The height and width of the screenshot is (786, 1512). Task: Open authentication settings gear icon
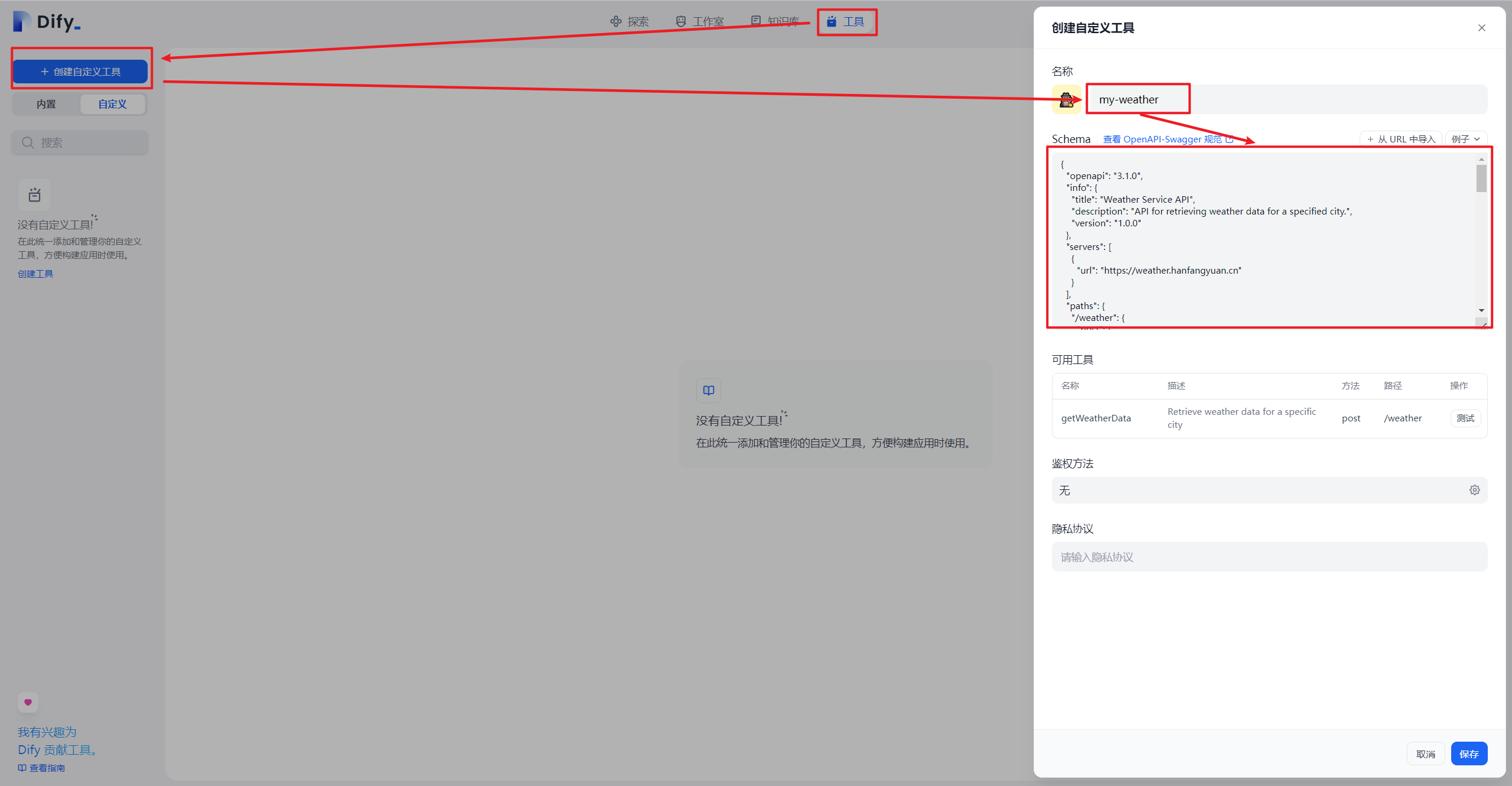pyautogui.click(x=1475, y=490)
